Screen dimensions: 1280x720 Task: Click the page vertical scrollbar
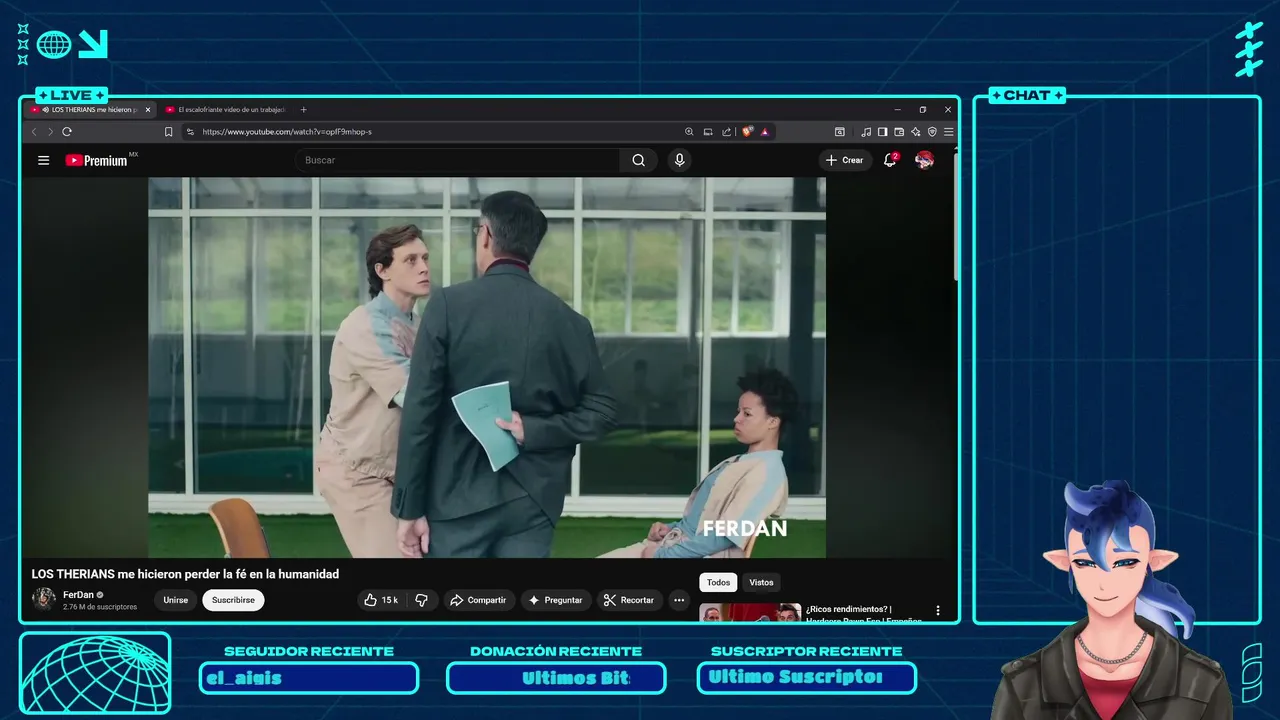(x=955, y=215)
